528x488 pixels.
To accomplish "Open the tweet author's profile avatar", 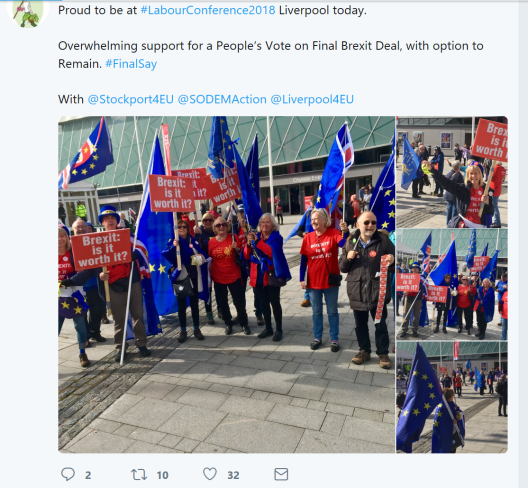I will point(28,13).
